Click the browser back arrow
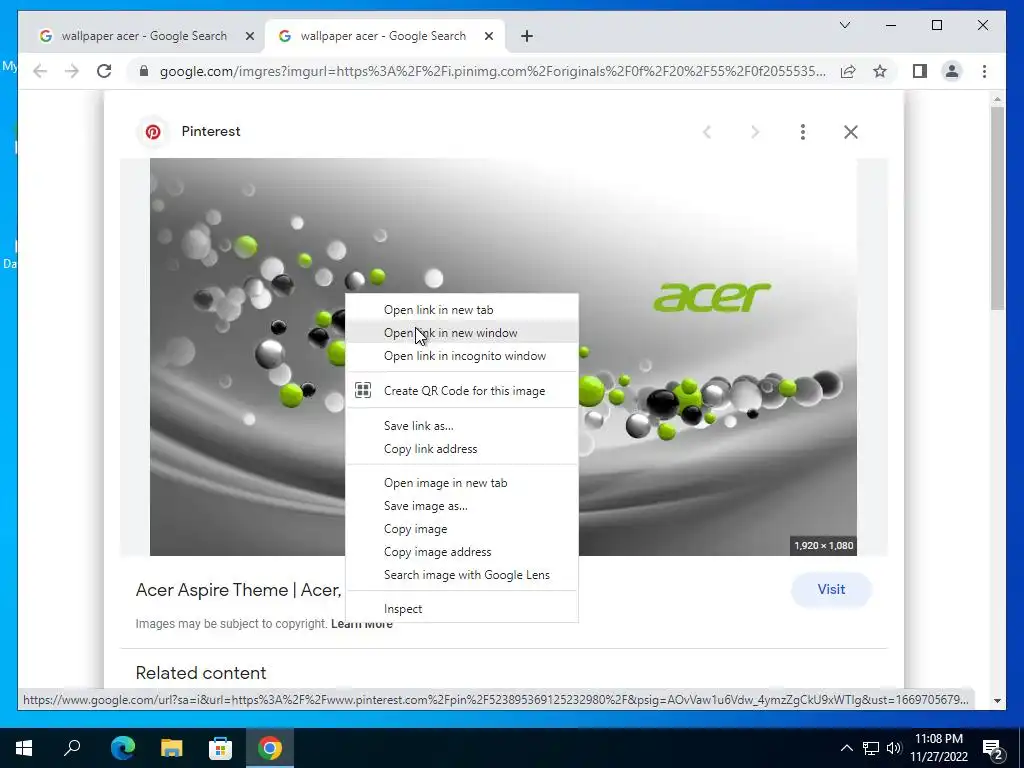 point(40,71)
